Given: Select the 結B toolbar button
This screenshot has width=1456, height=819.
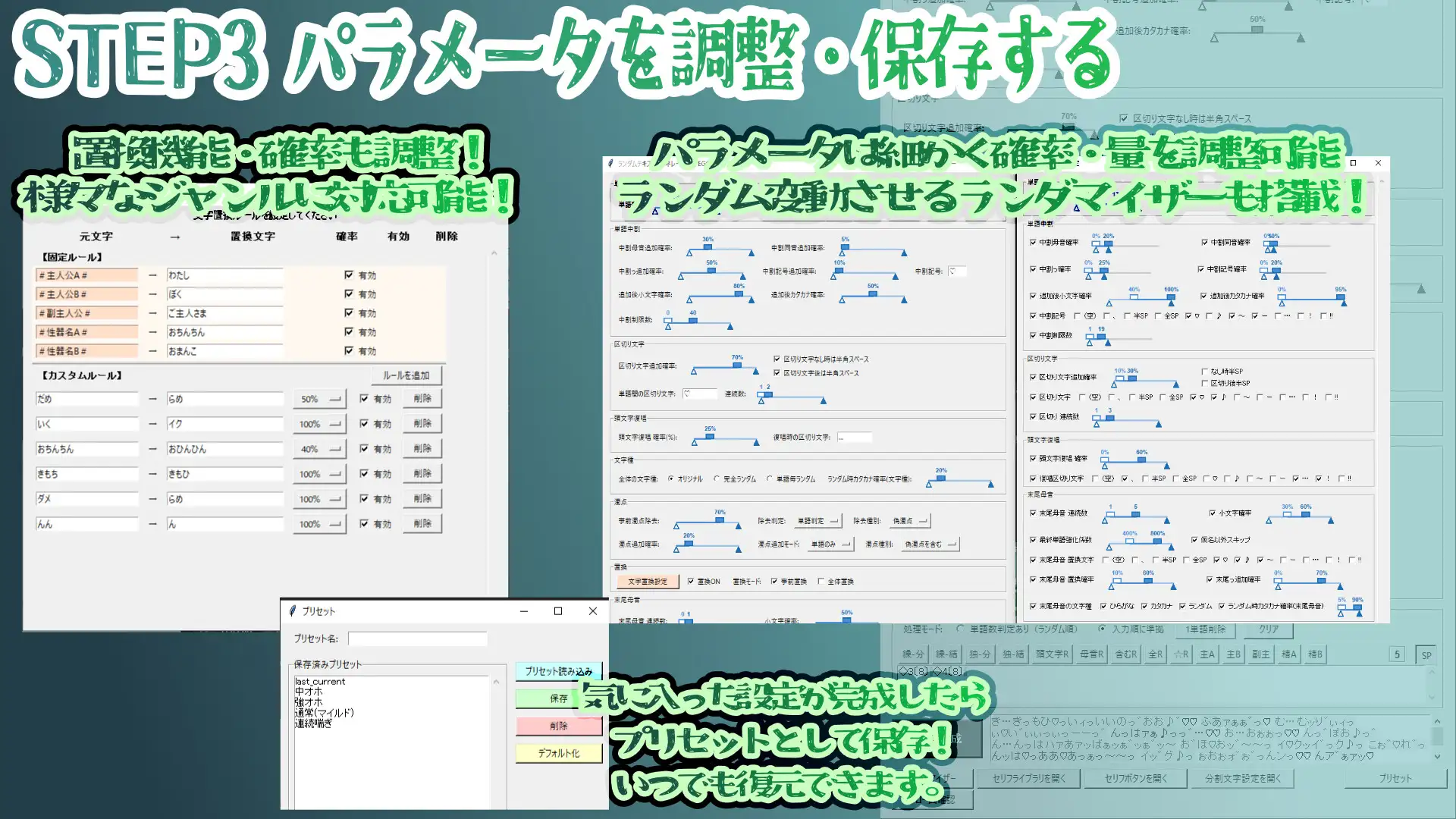Looking at the screenshot, I should [x=1316, y=652].
